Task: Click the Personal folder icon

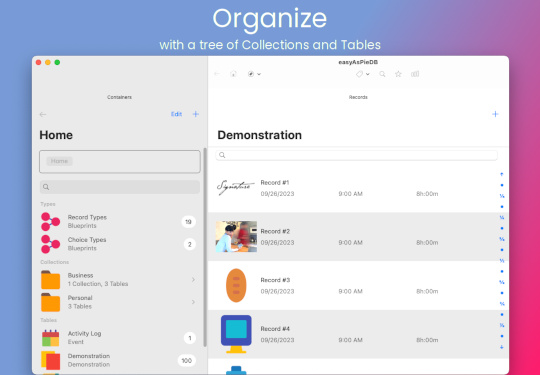Action: click(50, 302)
